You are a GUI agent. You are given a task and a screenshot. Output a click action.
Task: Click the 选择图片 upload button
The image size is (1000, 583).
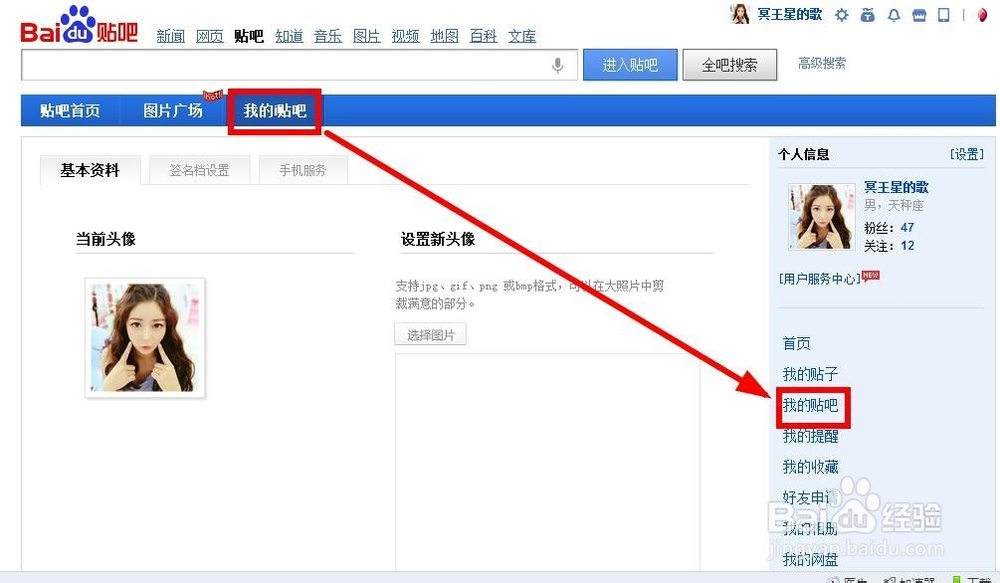coord(430,334)
